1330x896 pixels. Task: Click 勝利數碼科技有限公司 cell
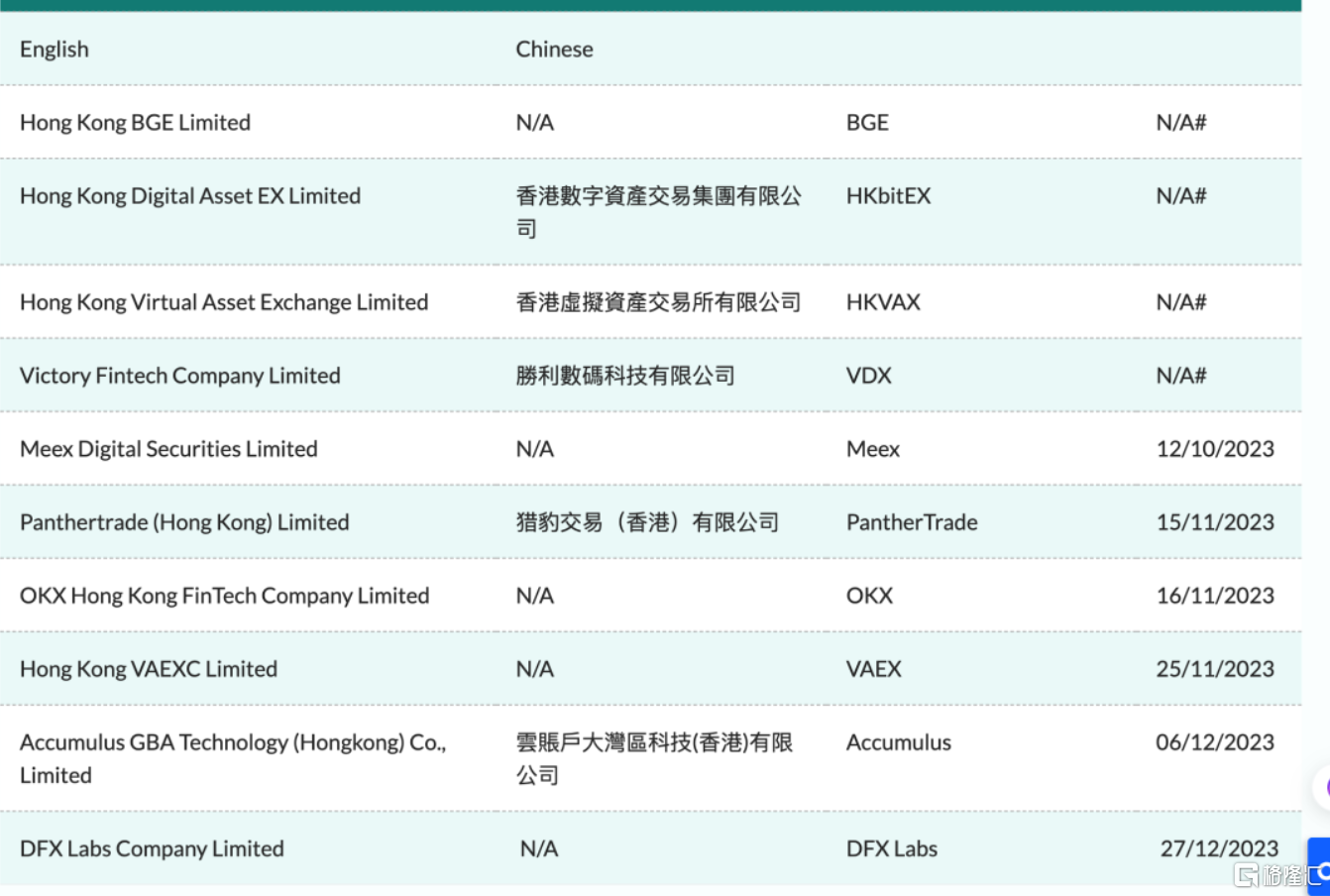coord(625,376)
